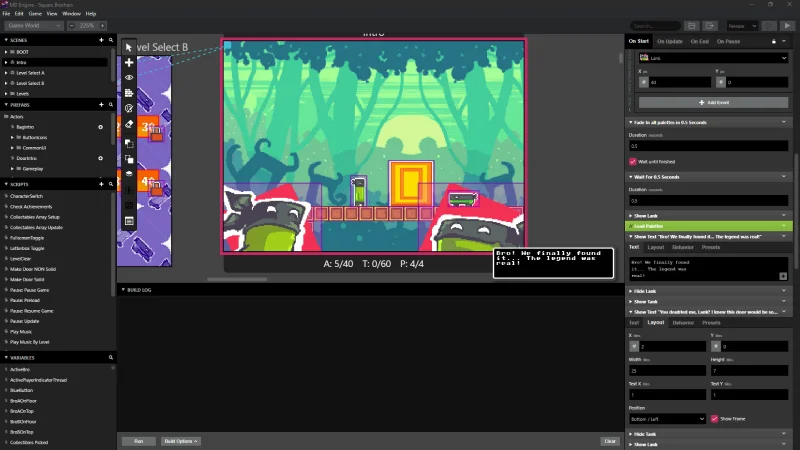This screenshot has width=800, height=450.
Task: Switch to the On Update tab
Action: 670,41
